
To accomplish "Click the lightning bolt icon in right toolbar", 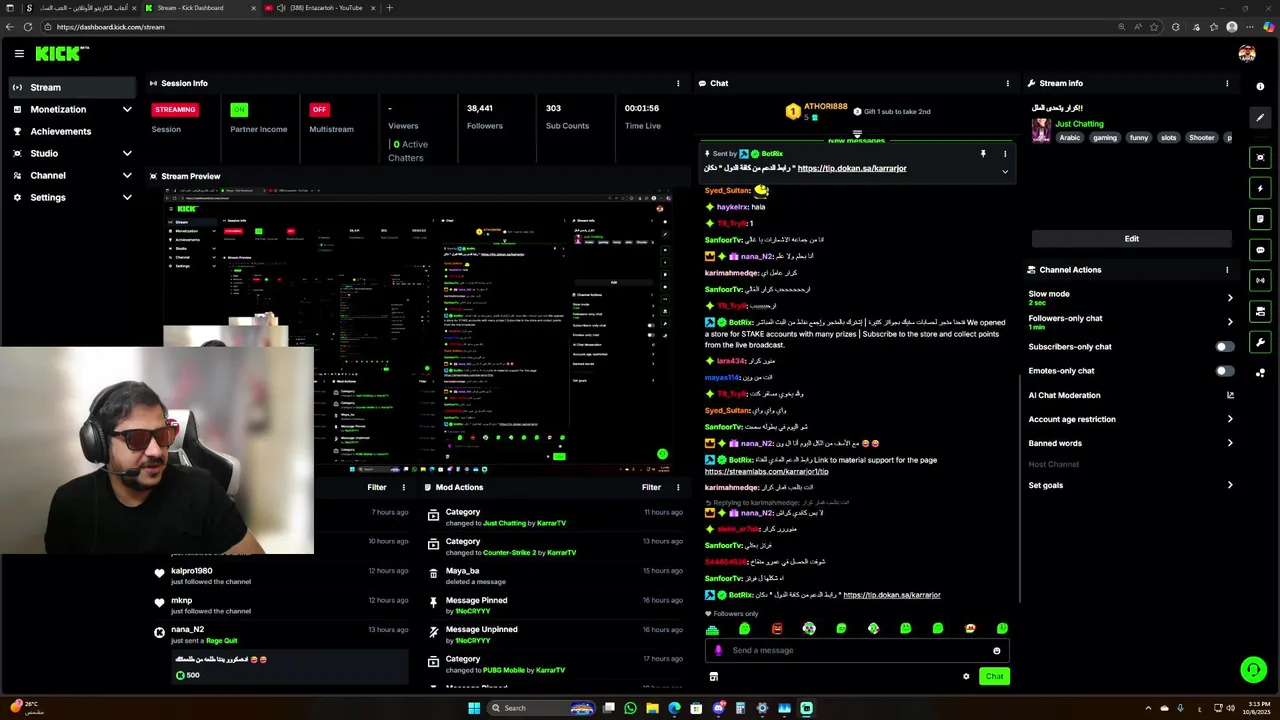I will point(1260,188).
